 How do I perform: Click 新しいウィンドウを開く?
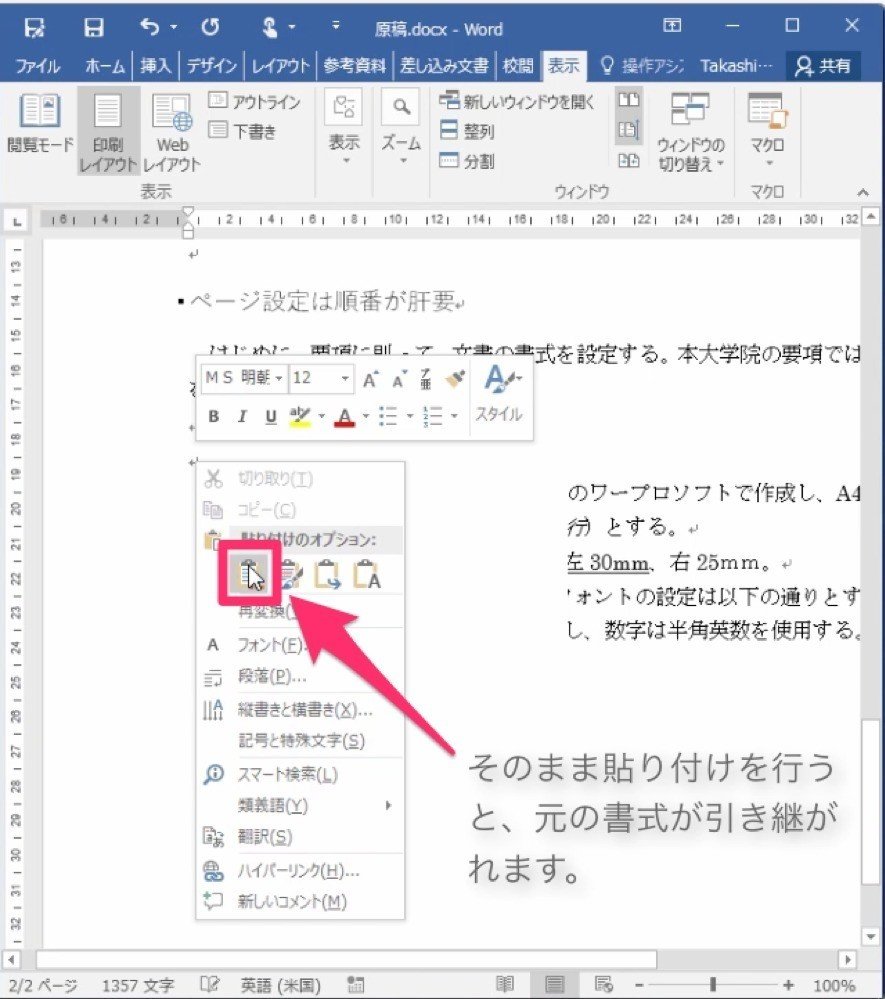point(517,101)
